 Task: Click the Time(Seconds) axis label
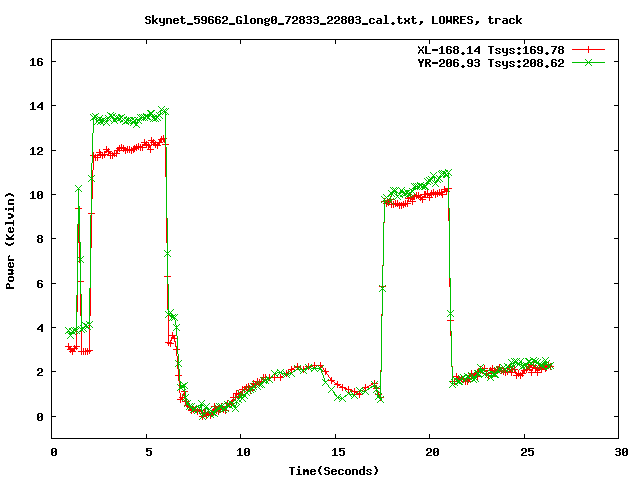(x=334, y=471)
